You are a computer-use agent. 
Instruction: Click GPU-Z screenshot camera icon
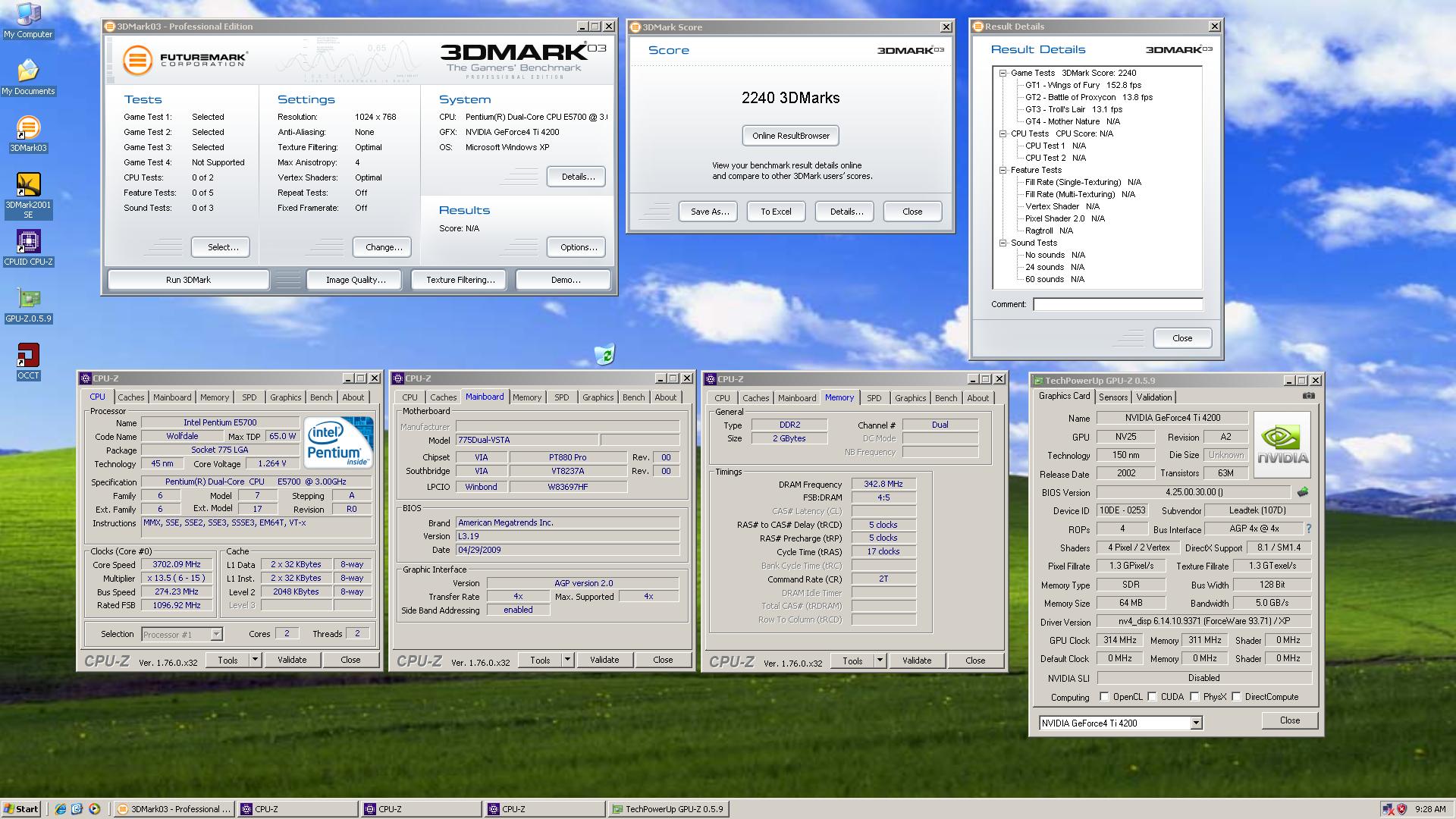(1309, 396)
